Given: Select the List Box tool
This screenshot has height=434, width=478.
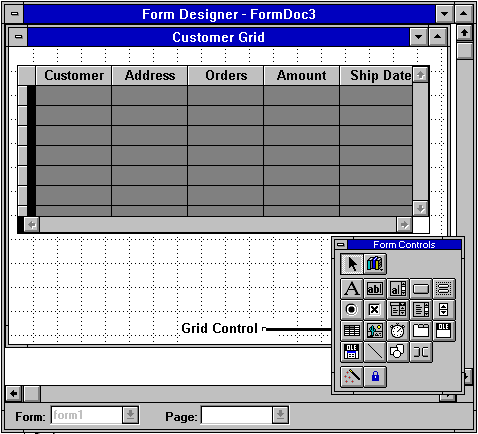Looking at the screenshot, I should 421,310.
